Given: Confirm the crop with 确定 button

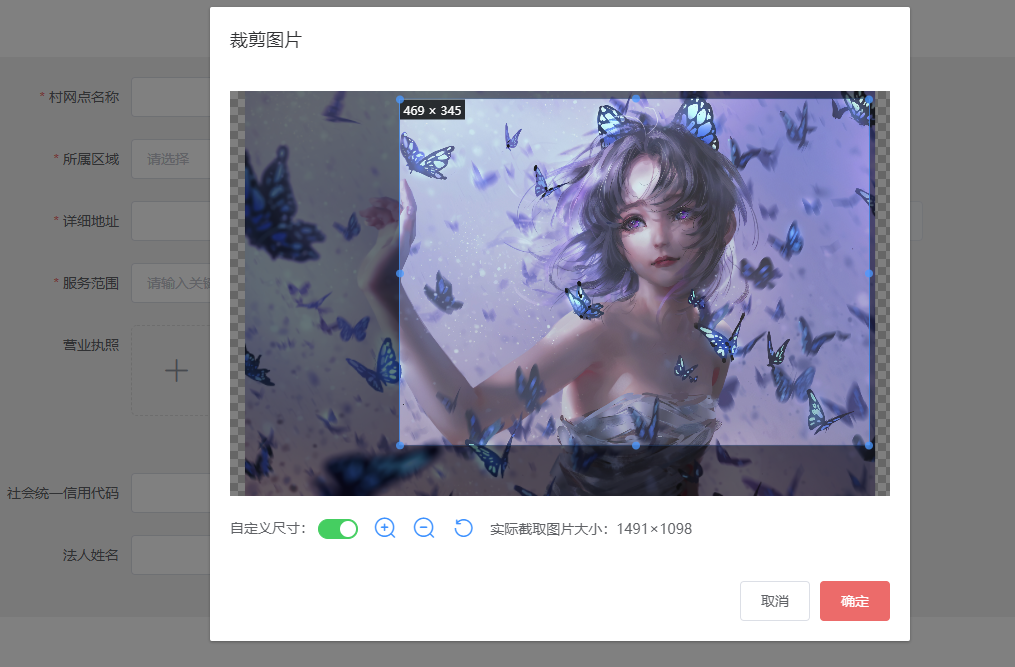Looking at the screenshot, I should pos(854,601).
